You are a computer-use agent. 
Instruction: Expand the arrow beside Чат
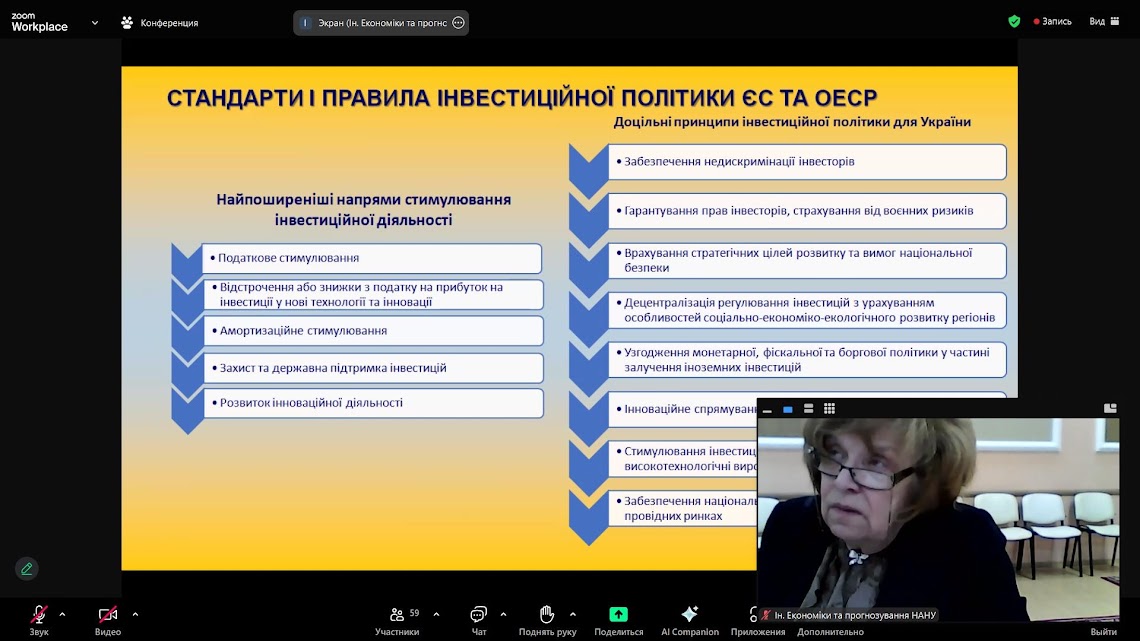click(x=503, y=615)
